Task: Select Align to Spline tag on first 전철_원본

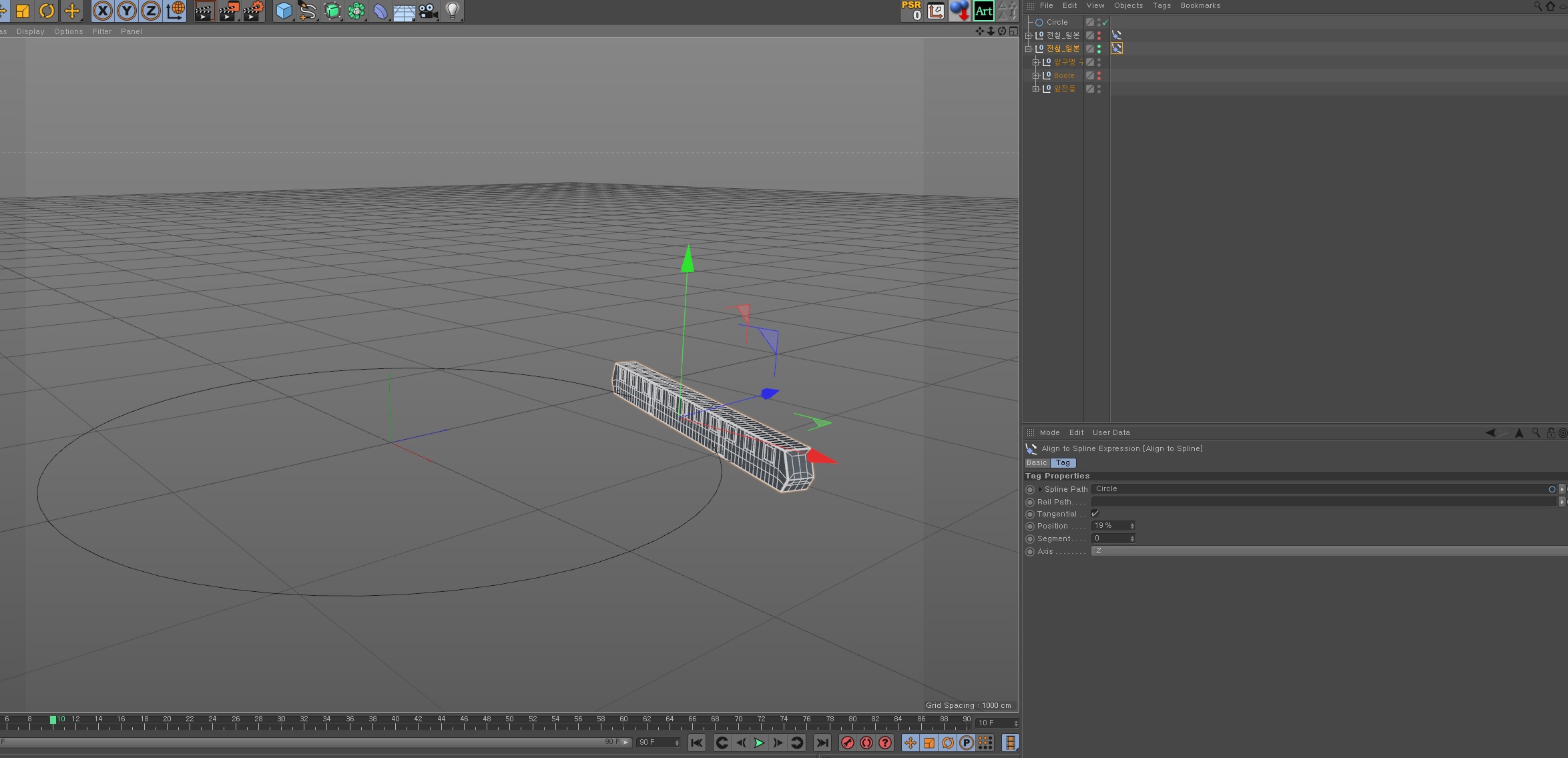Action: coord(1117,35)
